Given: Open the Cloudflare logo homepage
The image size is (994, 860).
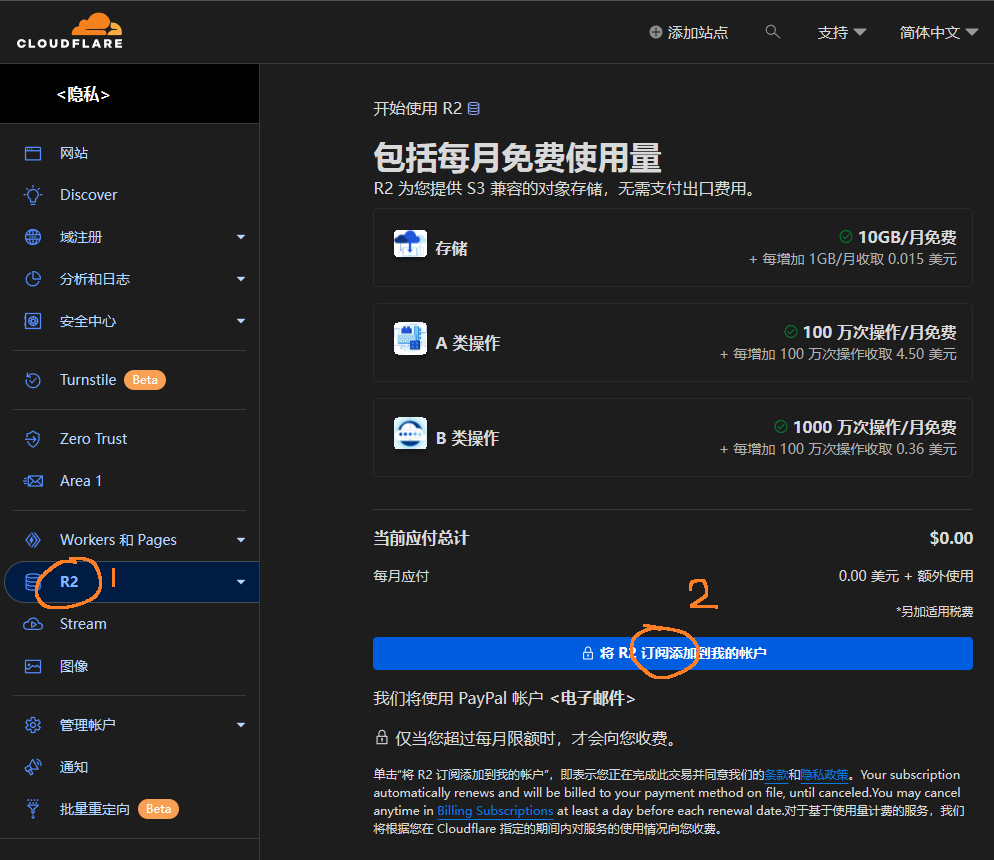Looking at the screenshot, I should click(x=68, y=31).
